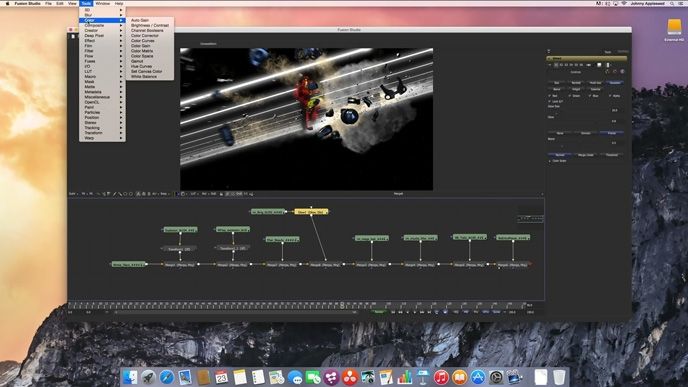This screenshot has height=387, width=688.
Task: Open Contacts book icon in dock
Action: point(203,377)
